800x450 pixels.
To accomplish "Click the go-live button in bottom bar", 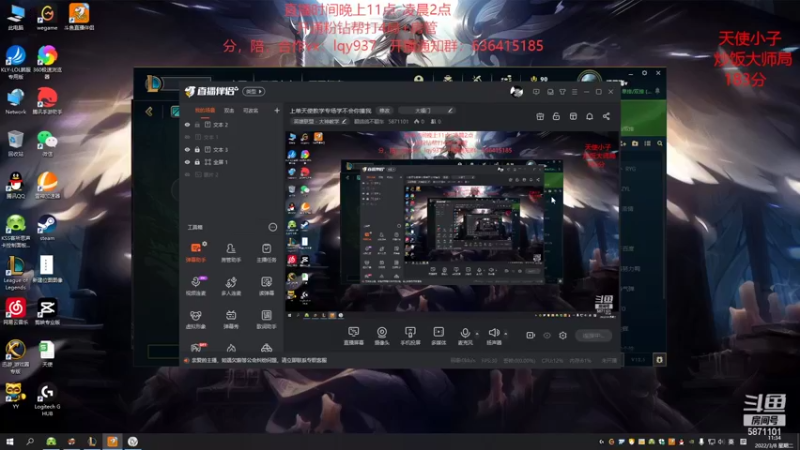I will point(593,335).
